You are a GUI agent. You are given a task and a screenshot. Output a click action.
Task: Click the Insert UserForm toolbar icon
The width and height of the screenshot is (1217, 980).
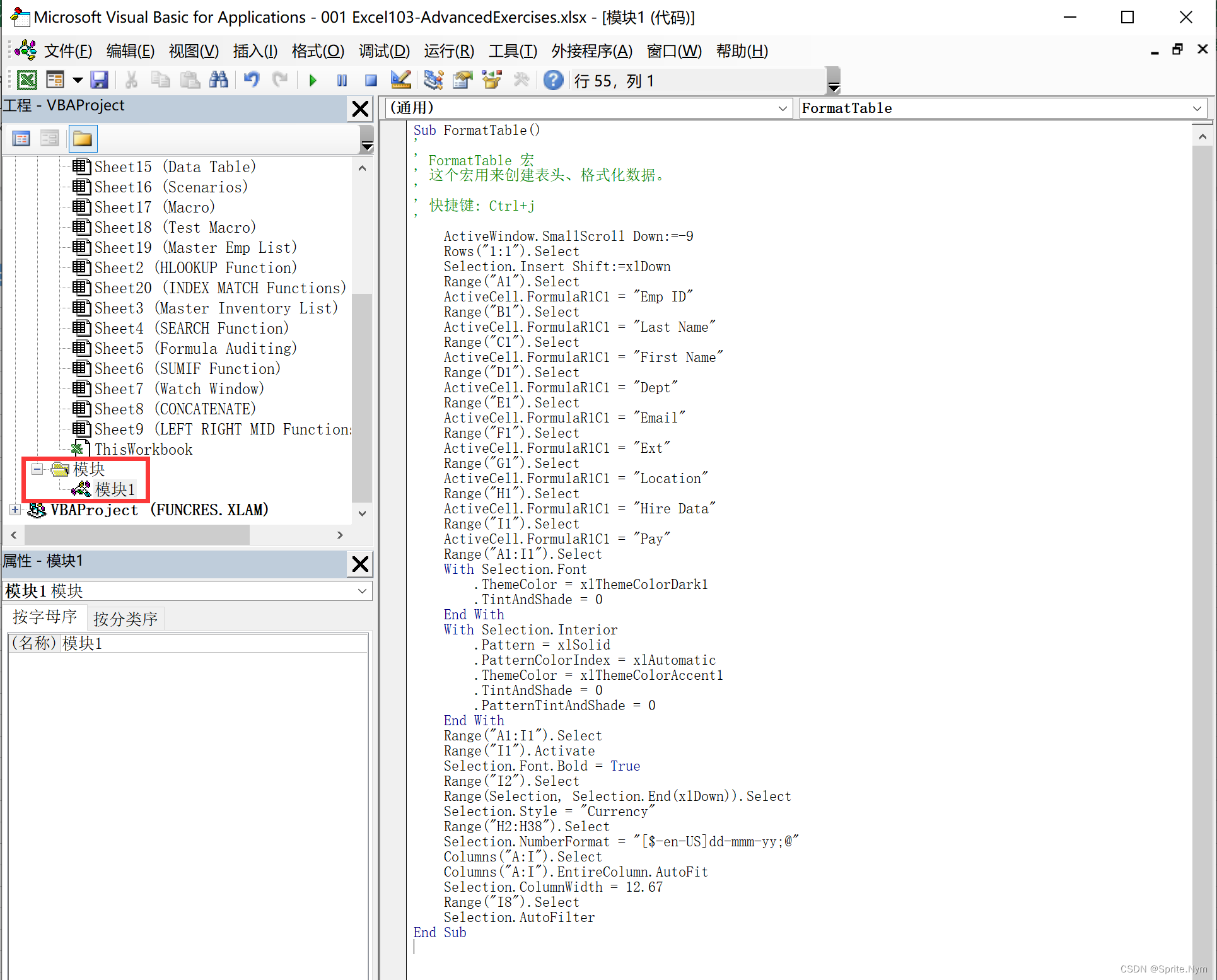pos(55,80)
